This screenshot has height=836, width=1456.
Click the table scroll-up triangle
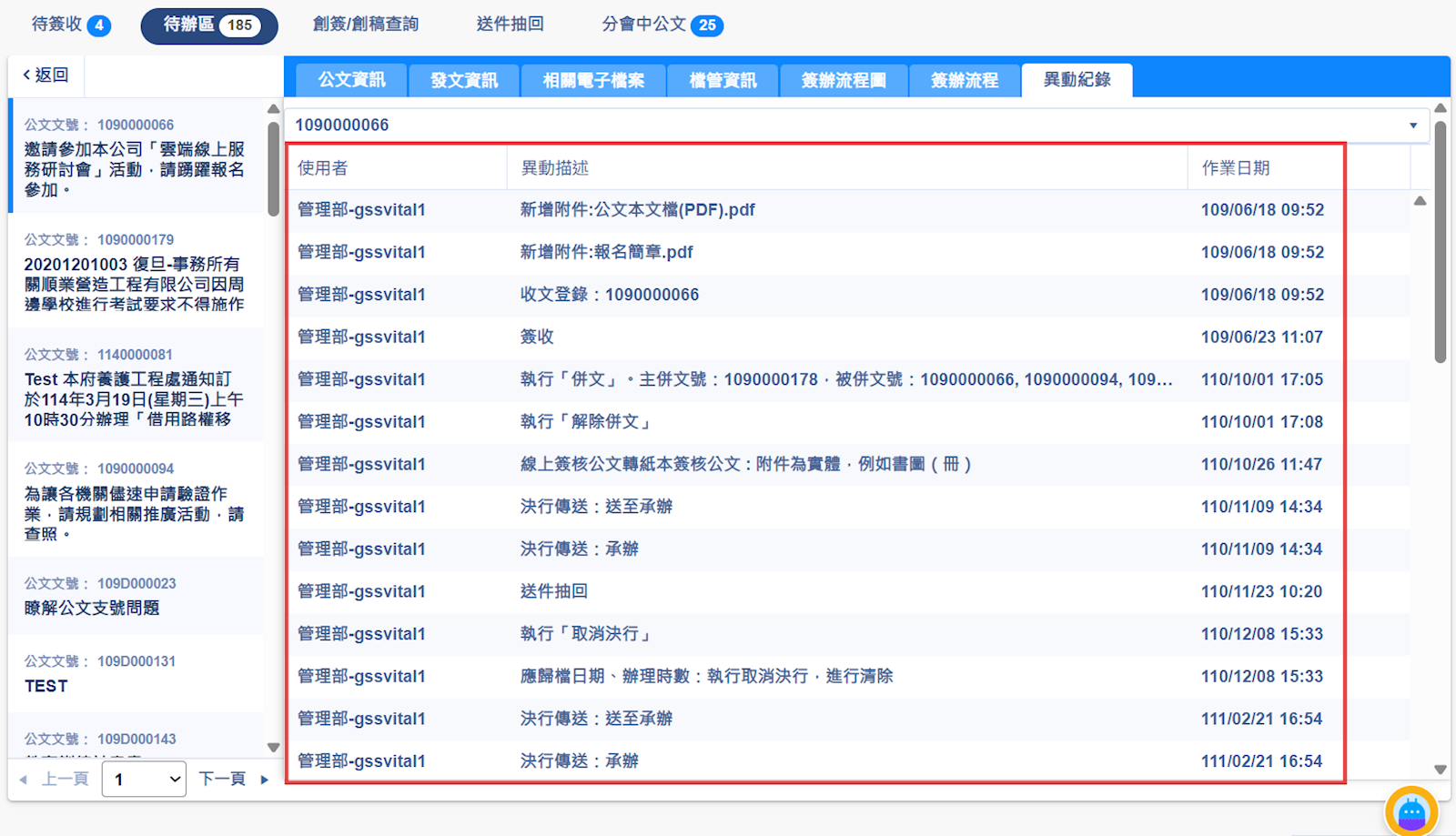(1420, 201)
